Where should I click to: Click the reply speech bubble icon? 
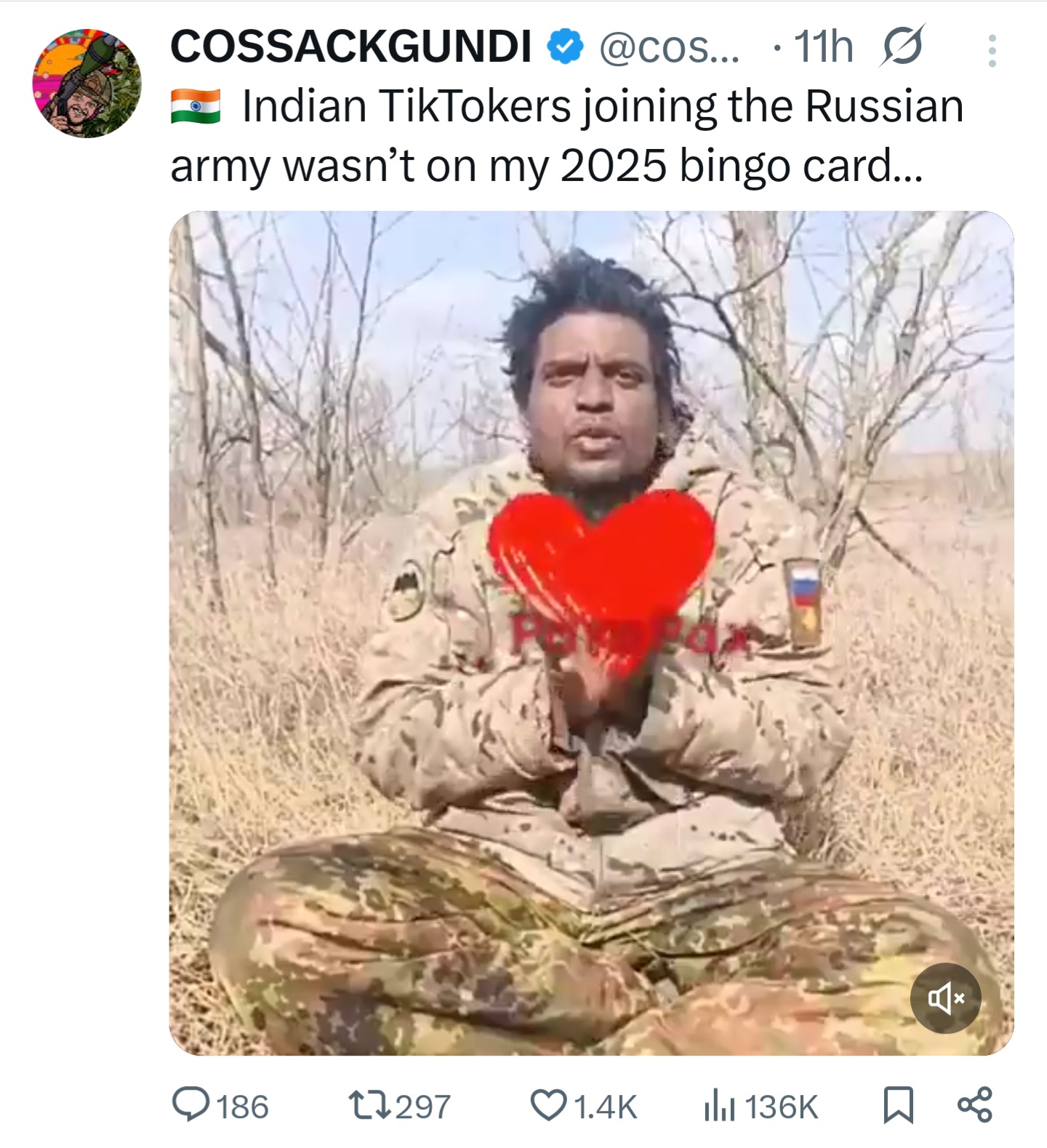[191, 1105]
